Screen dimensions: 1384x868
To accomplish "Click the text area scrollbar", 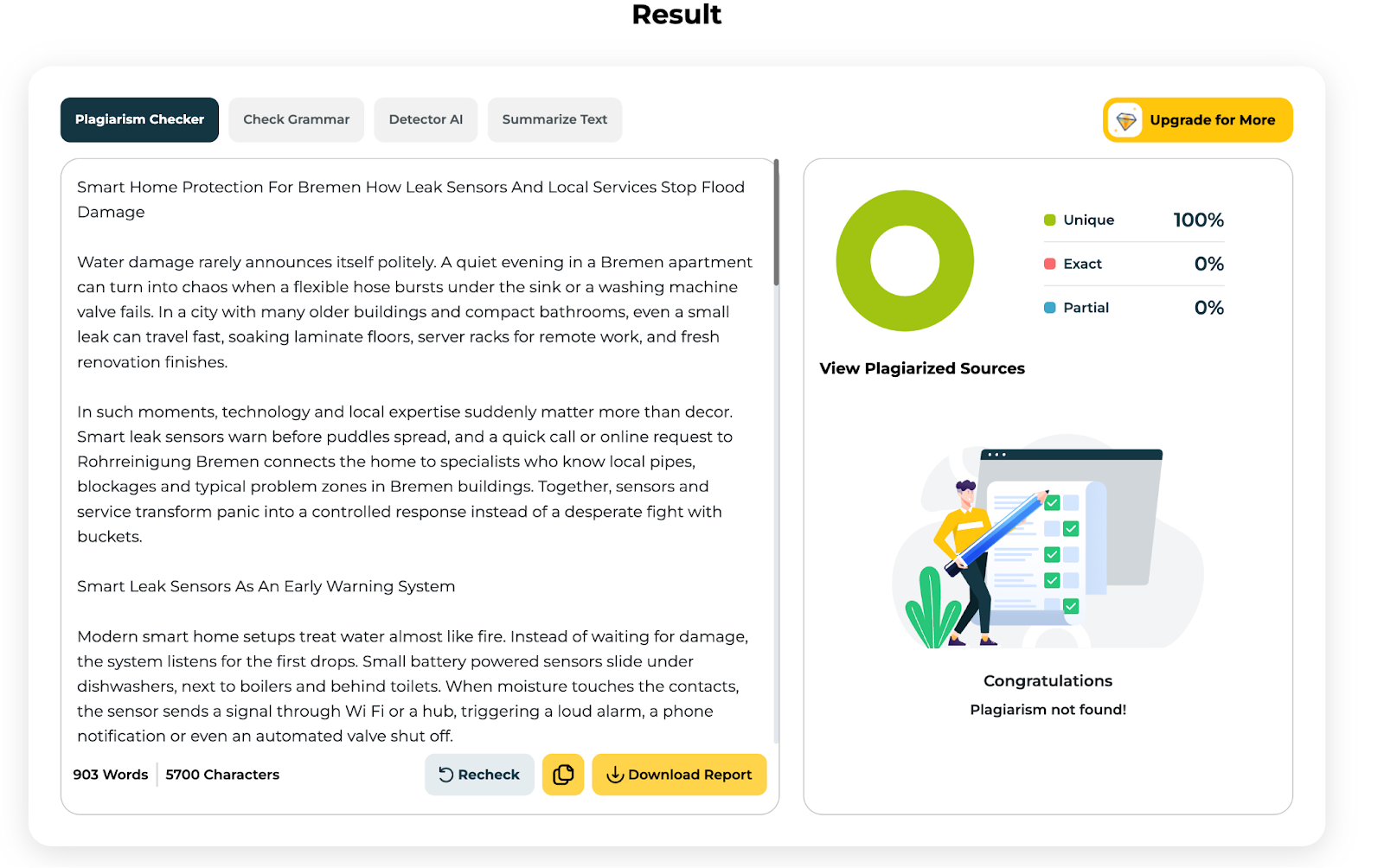I will 776,225.
